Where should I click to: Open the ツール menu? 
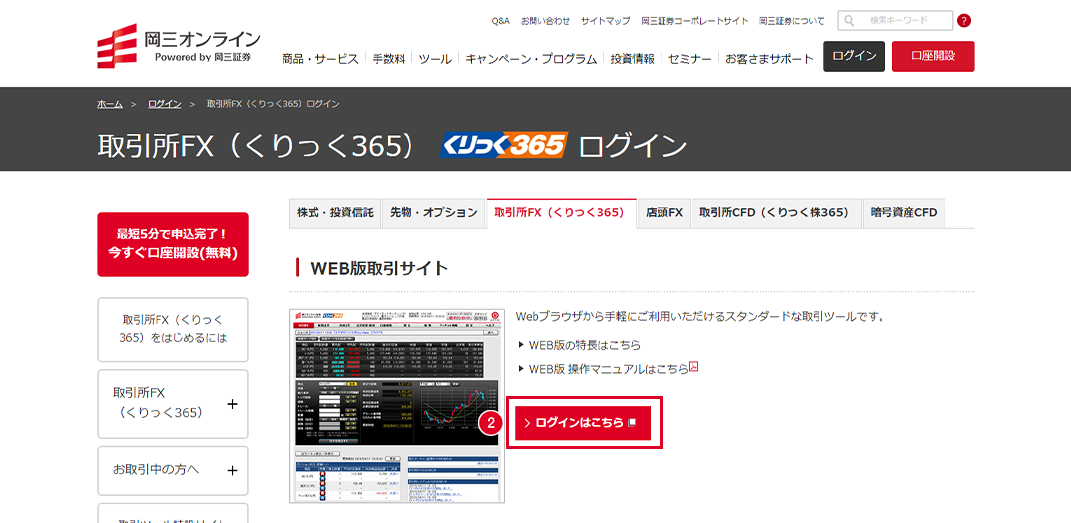(435, 59)
